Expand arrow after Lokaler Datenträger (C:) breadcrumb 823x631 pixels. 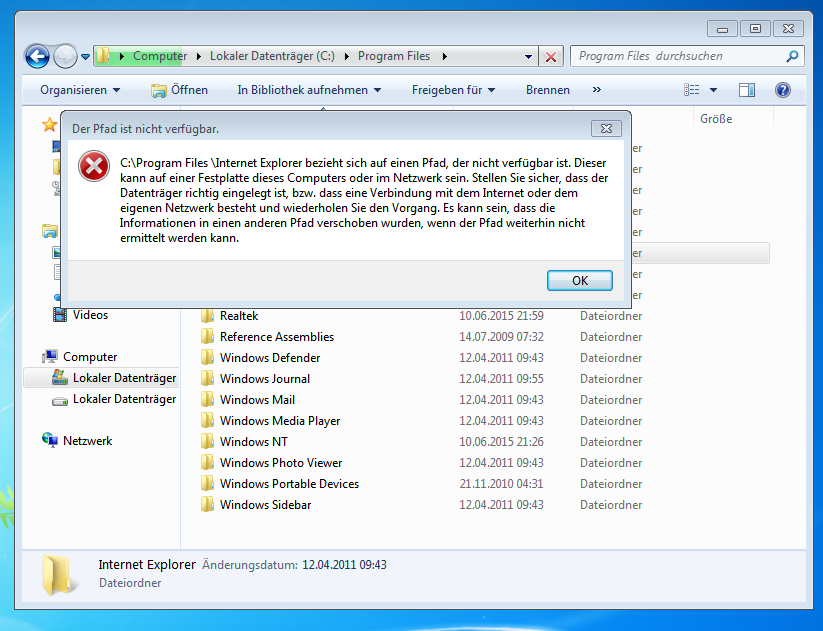[x=346, y=56]
